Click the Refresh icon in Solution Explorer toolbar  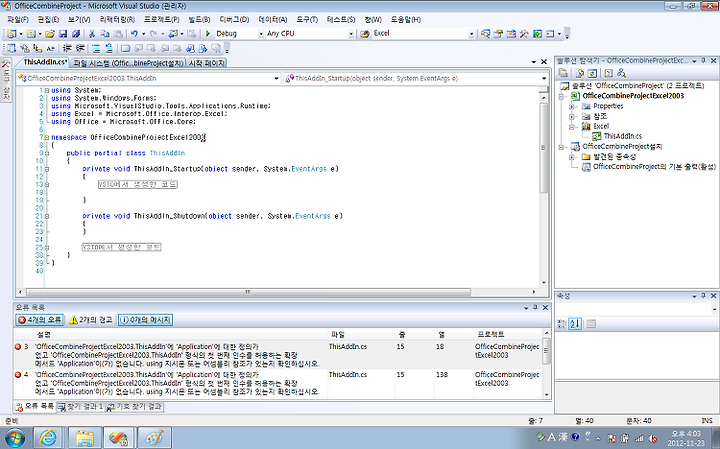pos(592,73)
